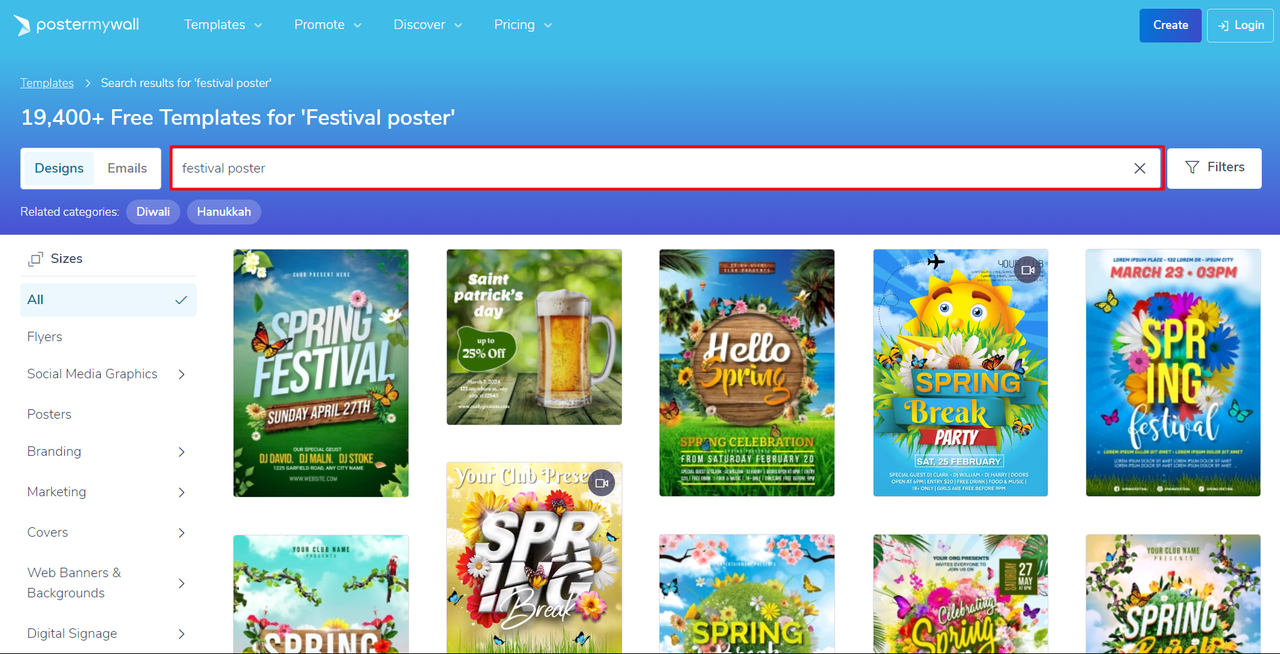Open the Hello Spring celebration poster
Image resolution: width=1280 pixels, height=654 pixels.
pyautogui.click(x=747, y=373)
